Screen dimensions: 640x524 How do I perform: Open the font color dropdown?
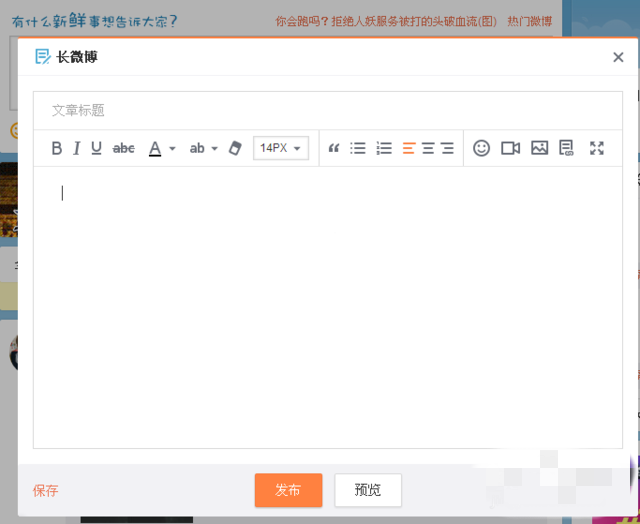(x=161, y=148)
